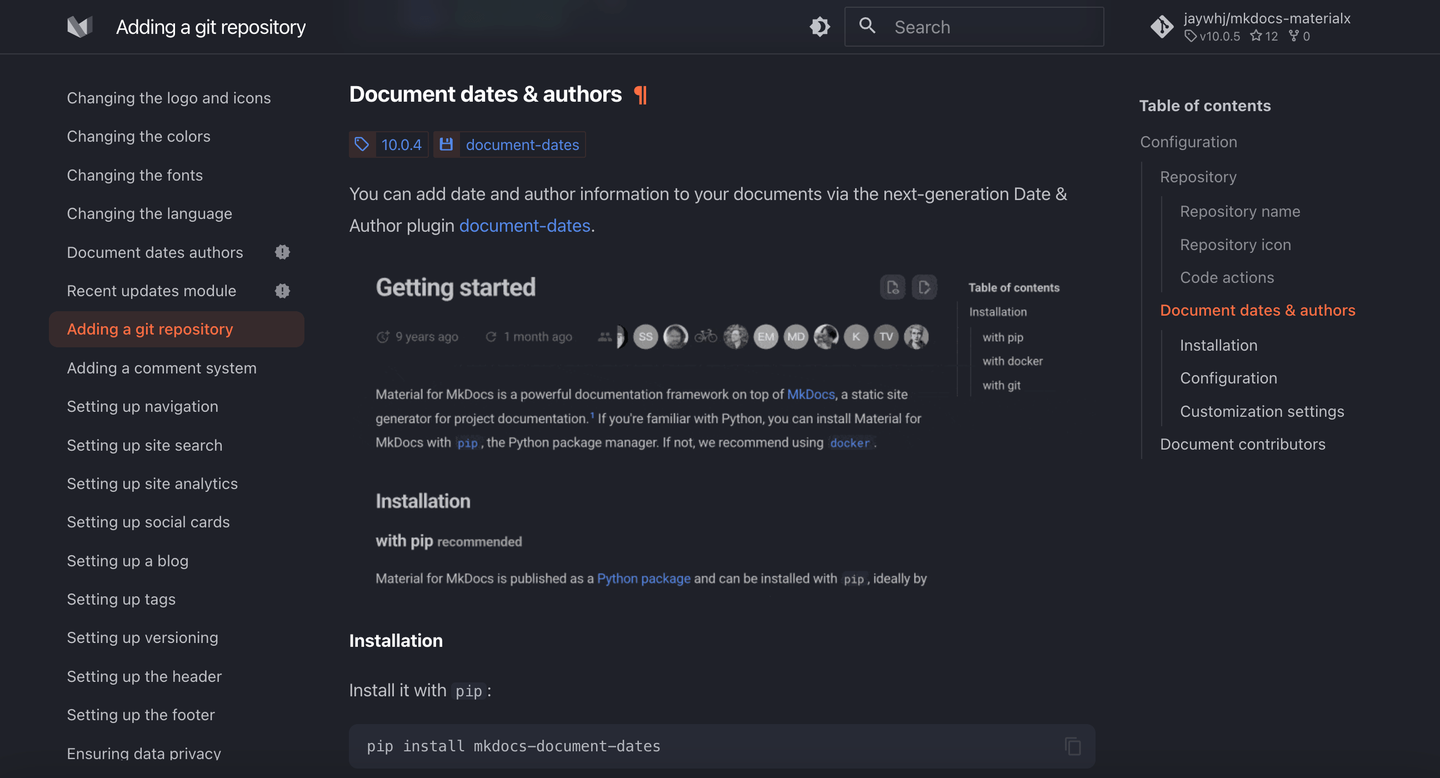Click the Material logo in the header
This screenshot has width=1440, height=778.
point(80,27)
